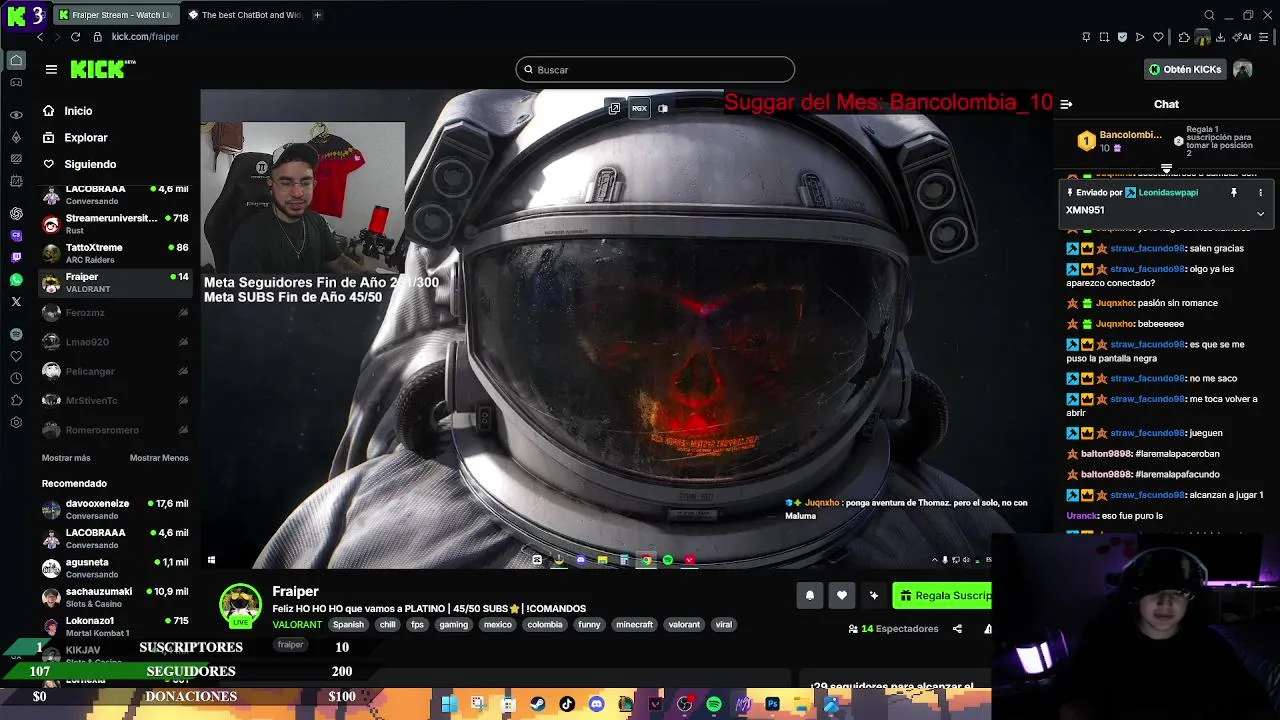Open Bancolombia top gifter entry
Image resolution: width=1280 pixels, height=720 pixels.
pos(1119,141)
